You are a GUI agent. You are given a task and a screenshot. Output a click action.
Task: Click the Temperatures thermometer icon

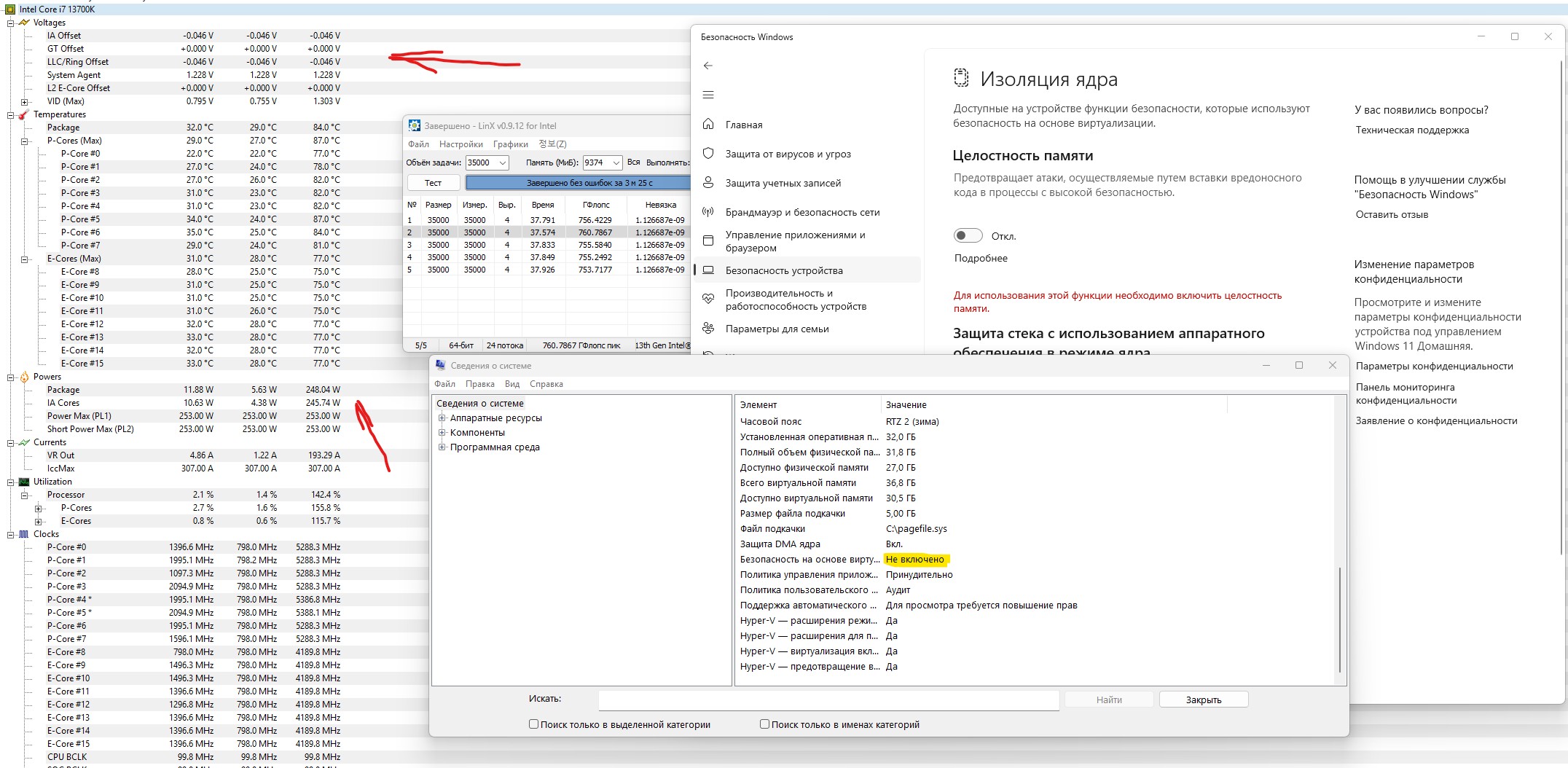click(x=24, y=114)
